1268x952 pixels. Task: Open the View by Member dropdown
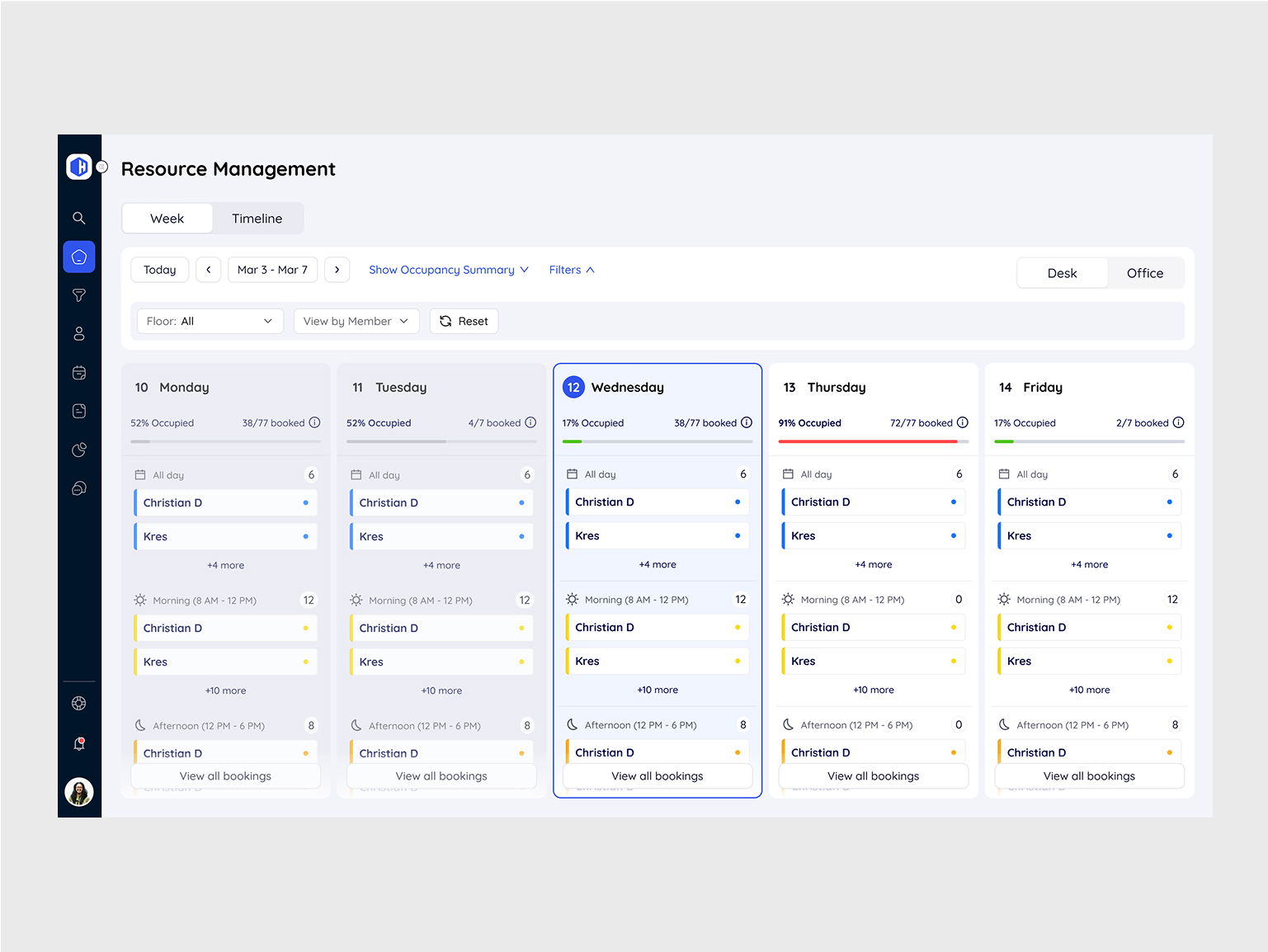[x=356, y=321]
